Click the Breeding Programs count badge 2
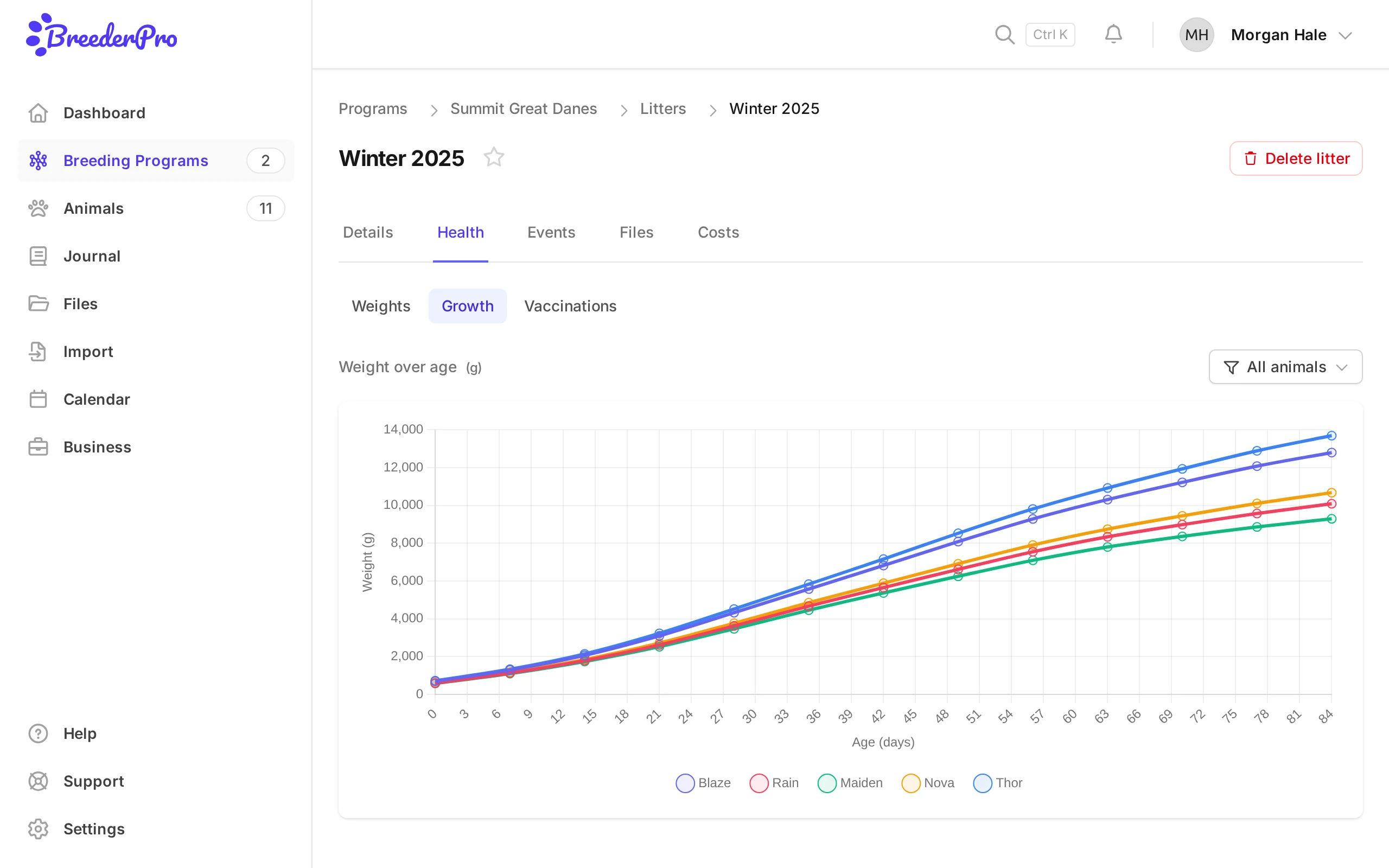 265,161
